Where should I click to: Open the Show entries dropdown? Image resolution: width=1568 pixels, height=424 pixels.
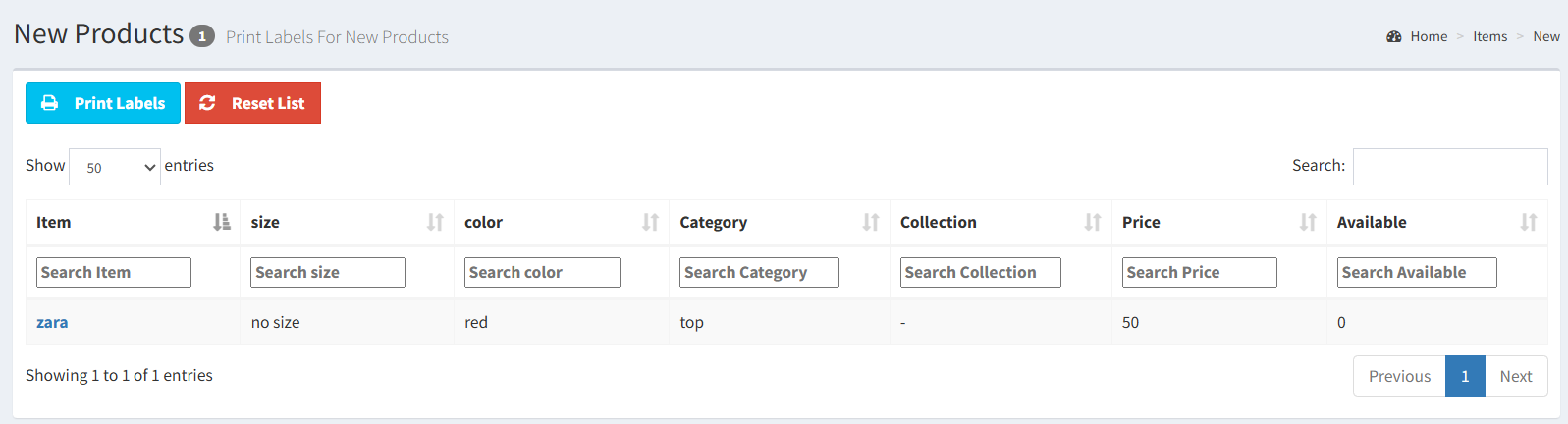[x=115, y=167]
